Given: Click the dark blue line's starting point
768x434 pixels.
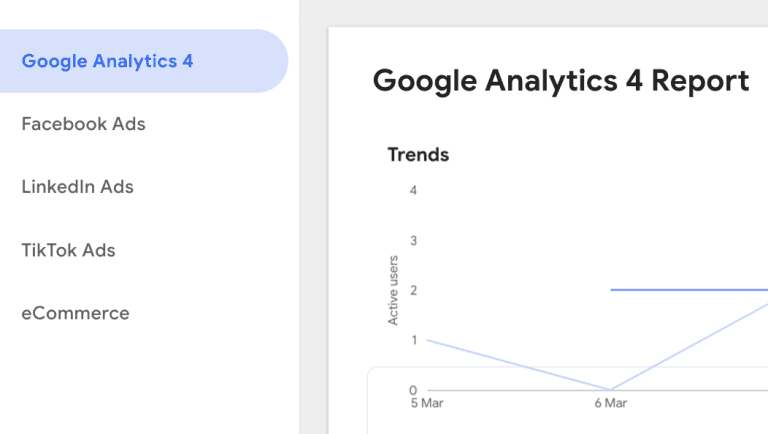Looking at the screenshot, I should coord(611,290).
